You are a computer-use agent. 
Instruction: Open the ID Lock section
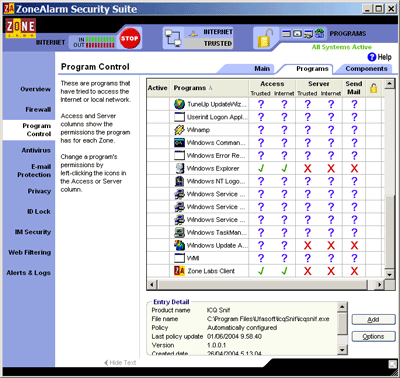tap(39, 212)
